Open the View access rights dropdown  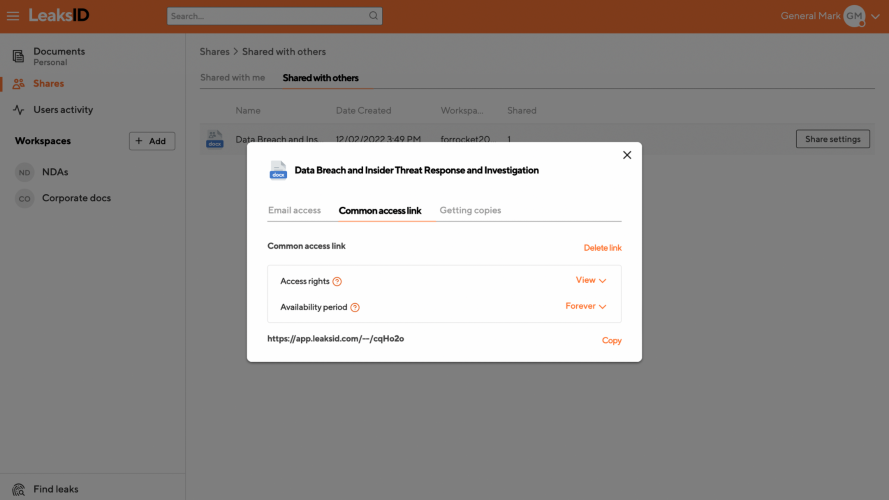pyautogui.click(x=591, y=280)
